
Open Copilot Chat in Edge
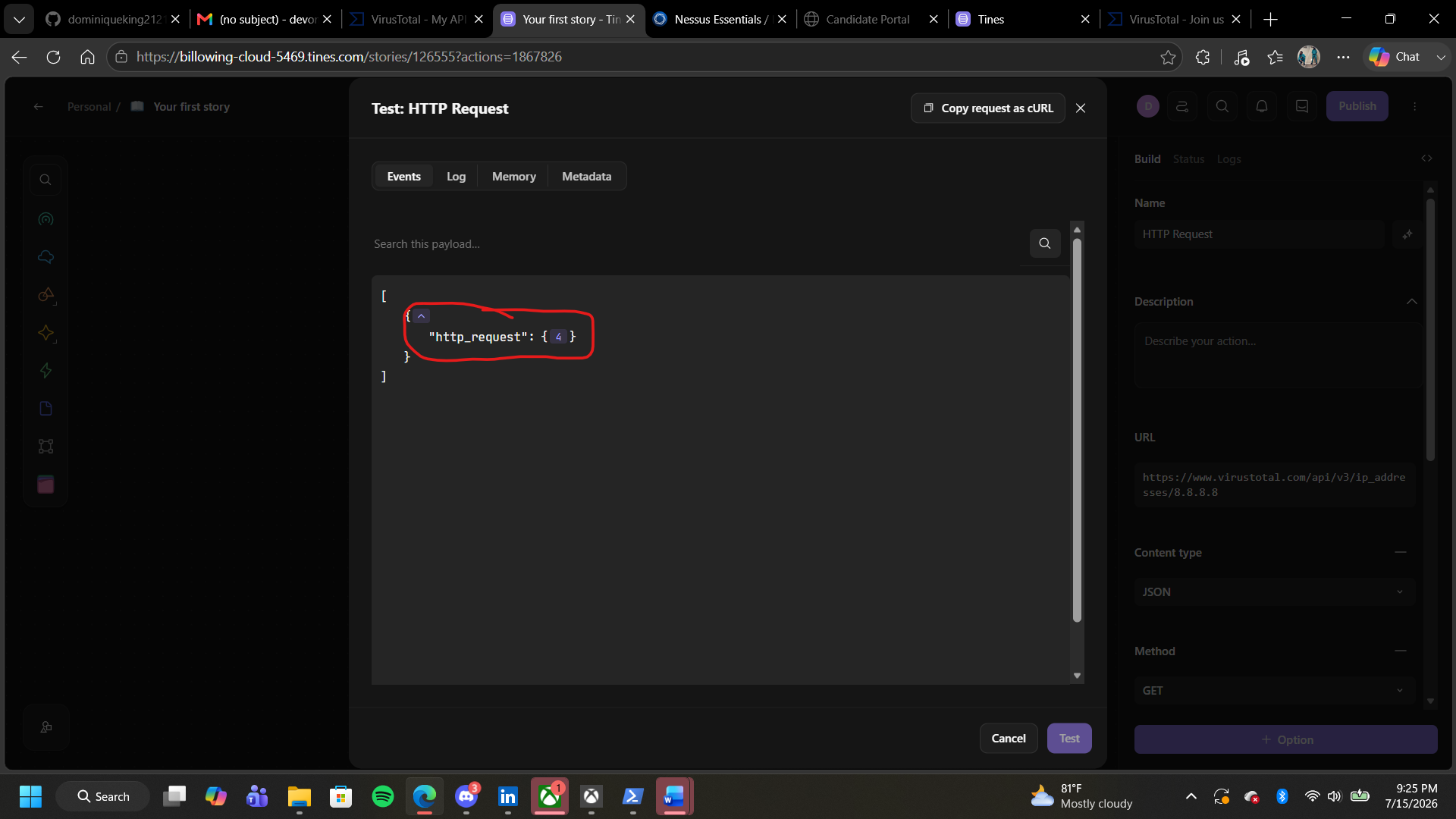pyautogui.click(x=1395, y=57)
